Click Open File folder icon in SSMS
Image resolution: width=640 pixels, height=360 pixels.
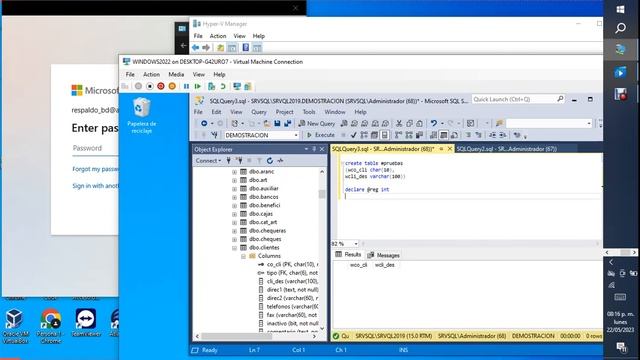267,123
